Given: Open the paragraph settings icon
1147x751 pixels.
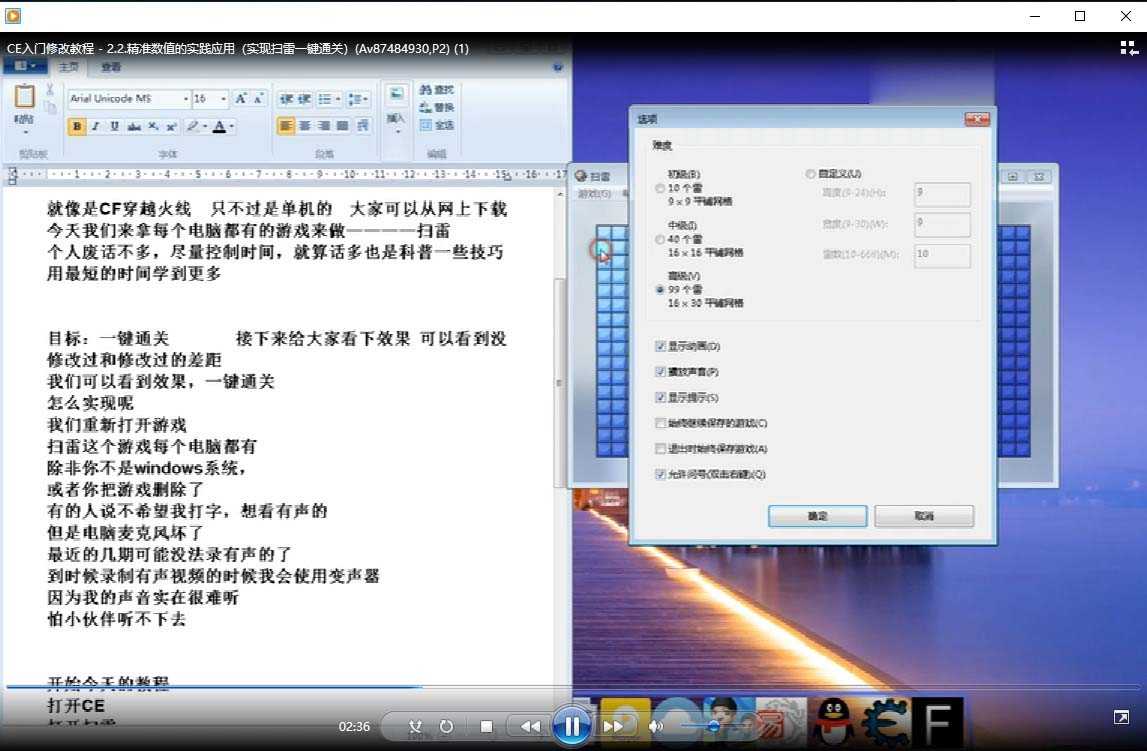Looking at the screenshot, I should pos(363,126).
